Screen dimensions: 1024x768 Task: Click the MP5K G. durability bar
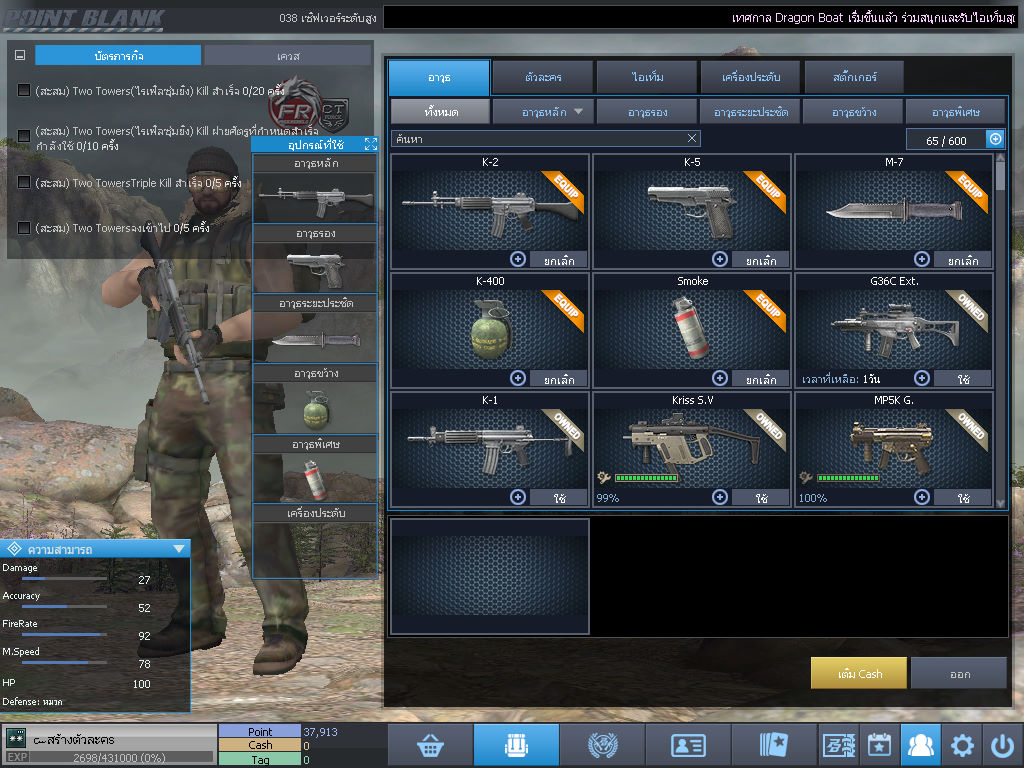(x=848, y=478)
